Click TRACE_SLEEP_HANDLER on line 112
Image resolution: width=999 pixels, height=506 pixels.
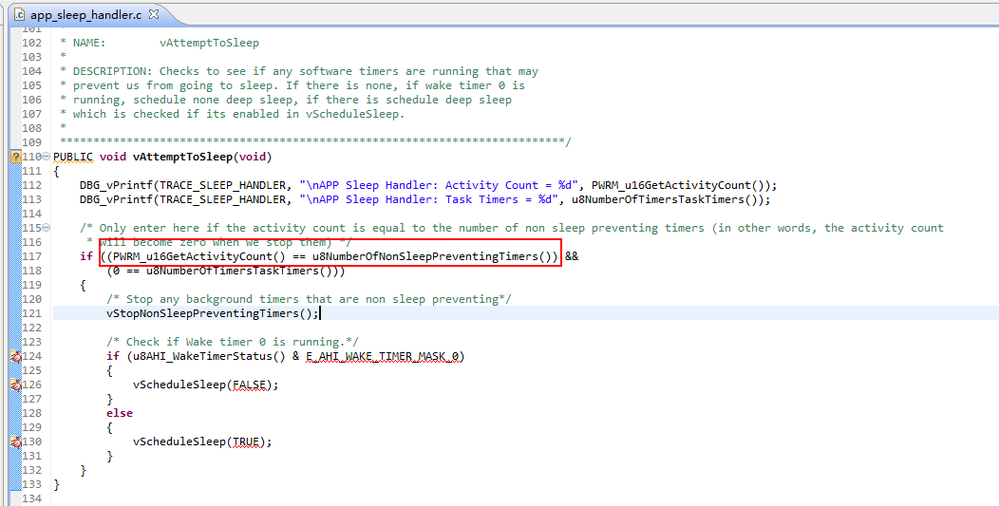click(222, 185)
